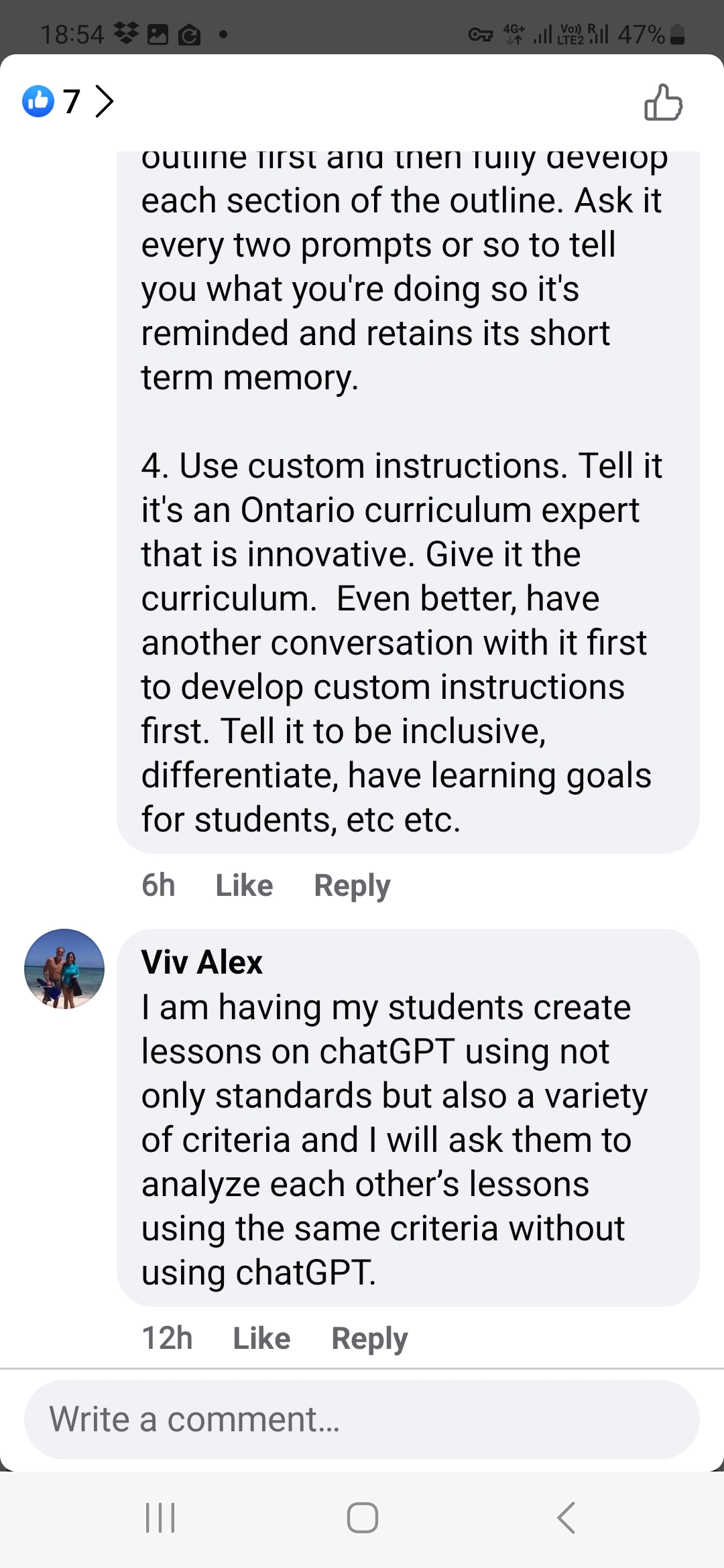724x1568 pixels.
Task: Tap the thumbs-up outline icon
Action: (x=663, y=103)
